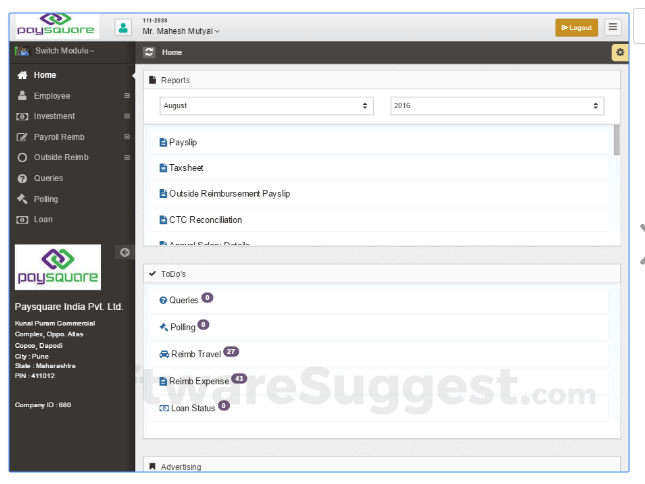Screen dimensions: 645x484
Task: Open the hamburger menu icon
Action: click(x=612, y=27)
